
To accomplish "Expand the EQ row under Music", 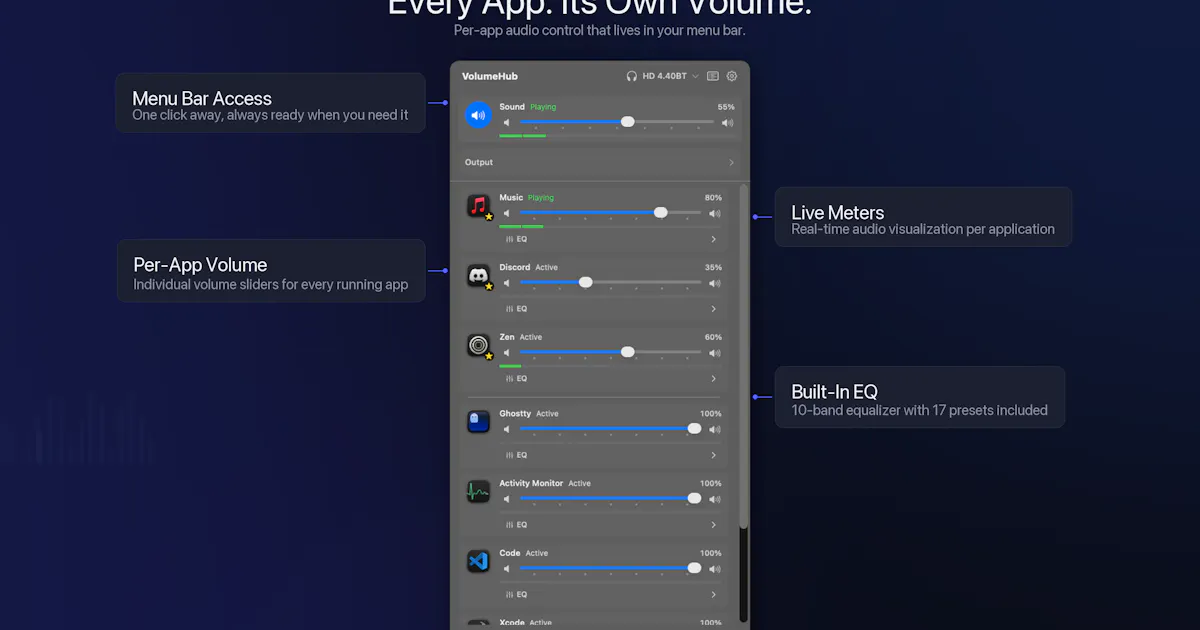I will 610,239.
